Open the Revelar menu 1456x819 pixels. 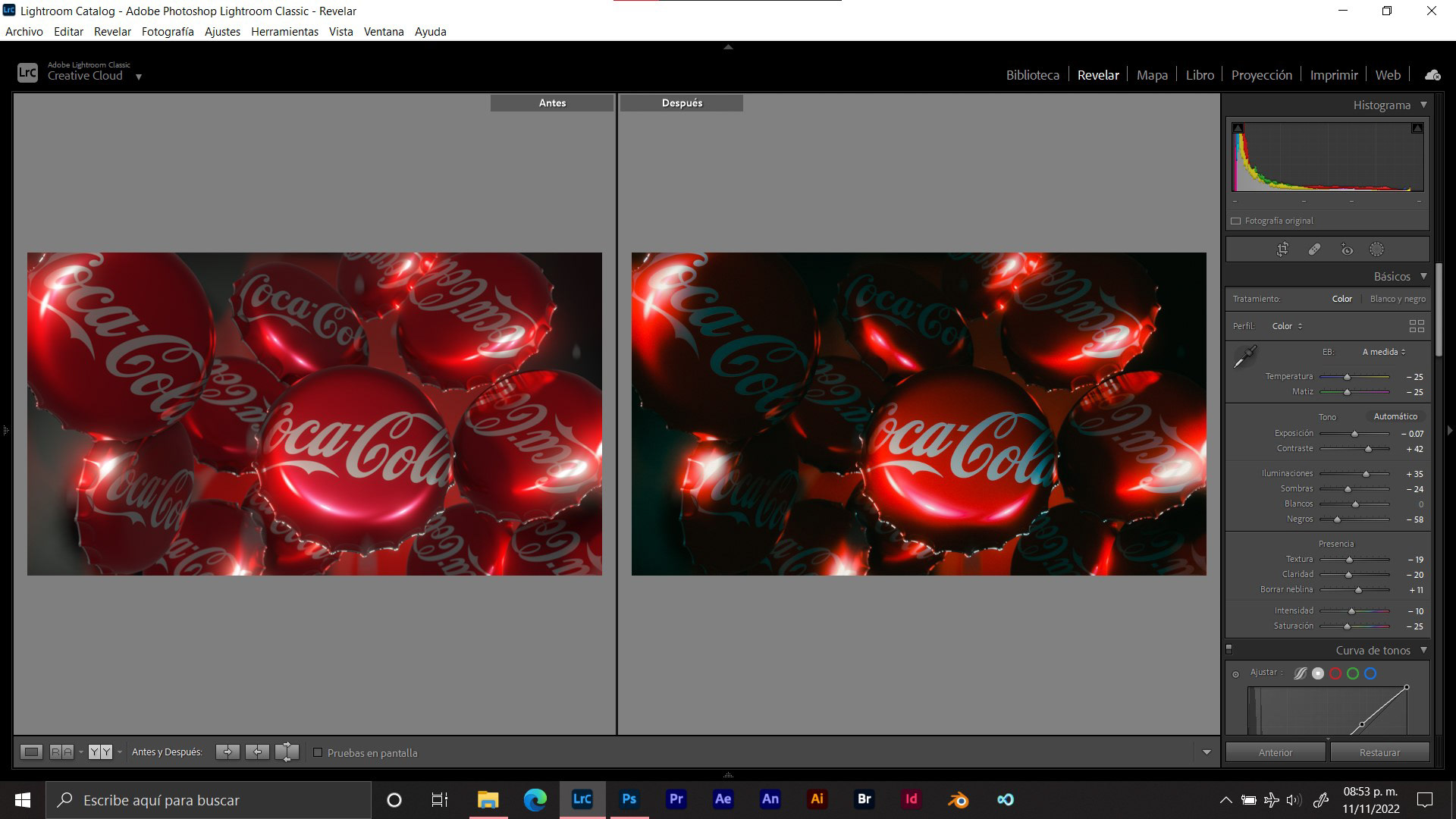tap(112, 32)
